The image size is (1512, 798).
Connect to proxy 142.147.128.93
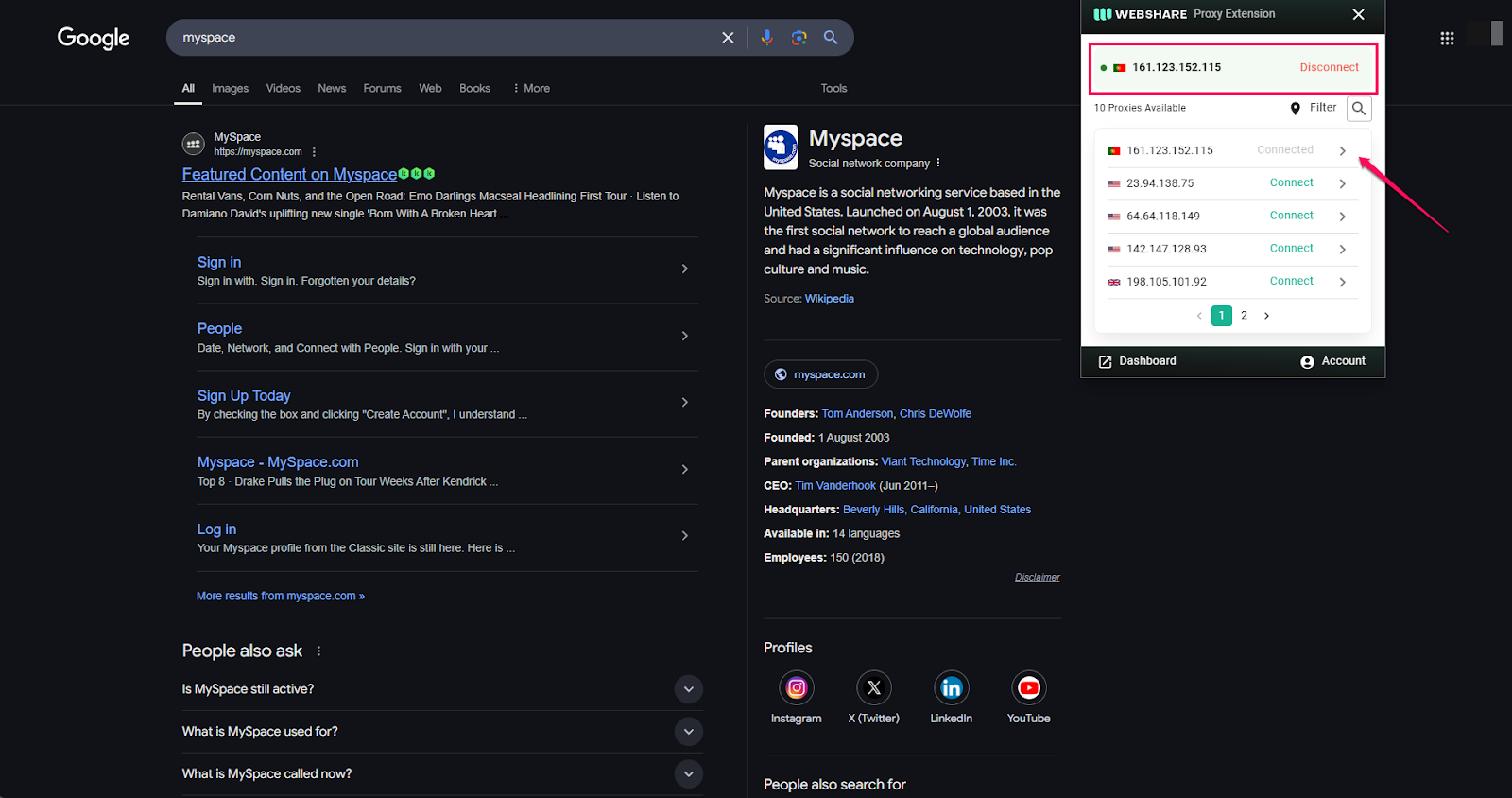tap(1291, 248)
